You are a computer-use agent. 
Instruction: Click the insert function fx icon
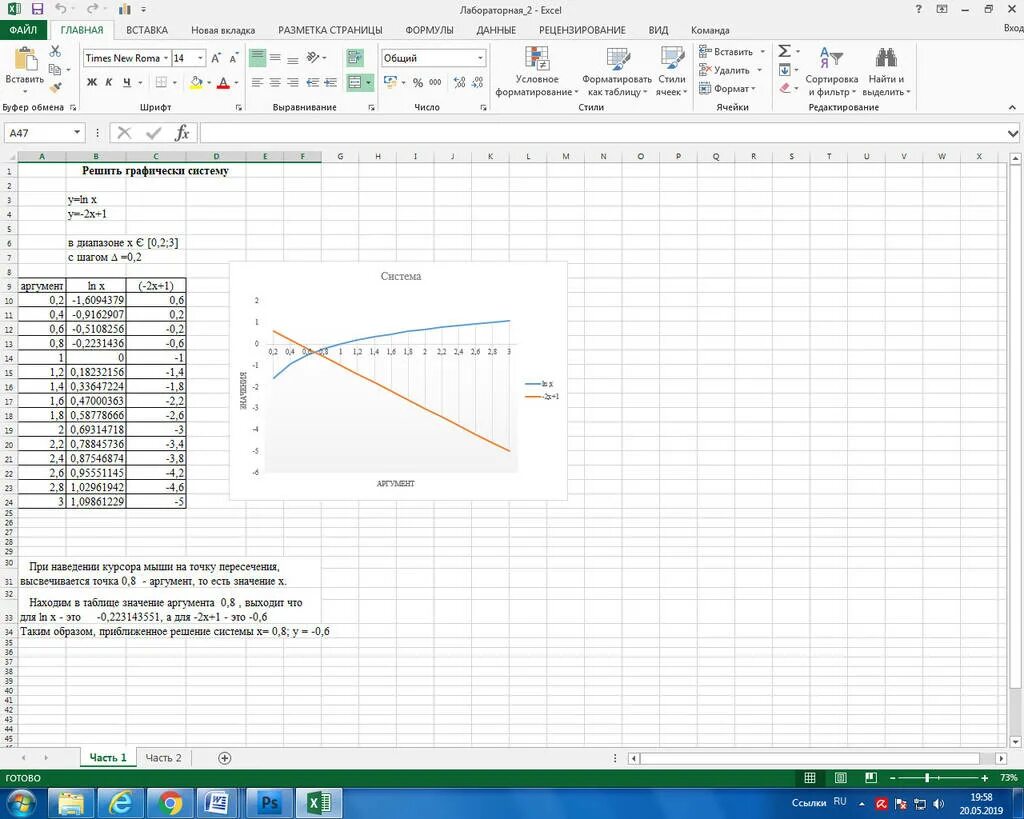182,133
